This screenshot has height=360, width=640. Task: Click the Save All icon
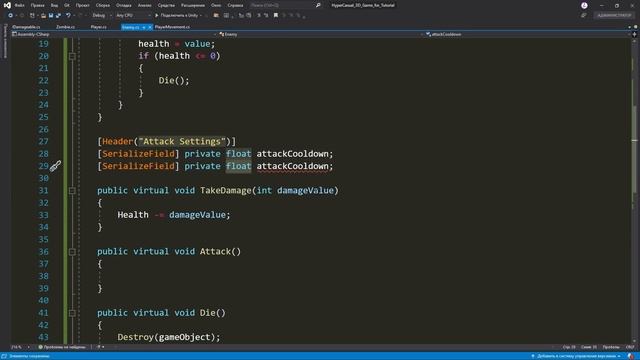pyautogui.click(x=58, y=16)
